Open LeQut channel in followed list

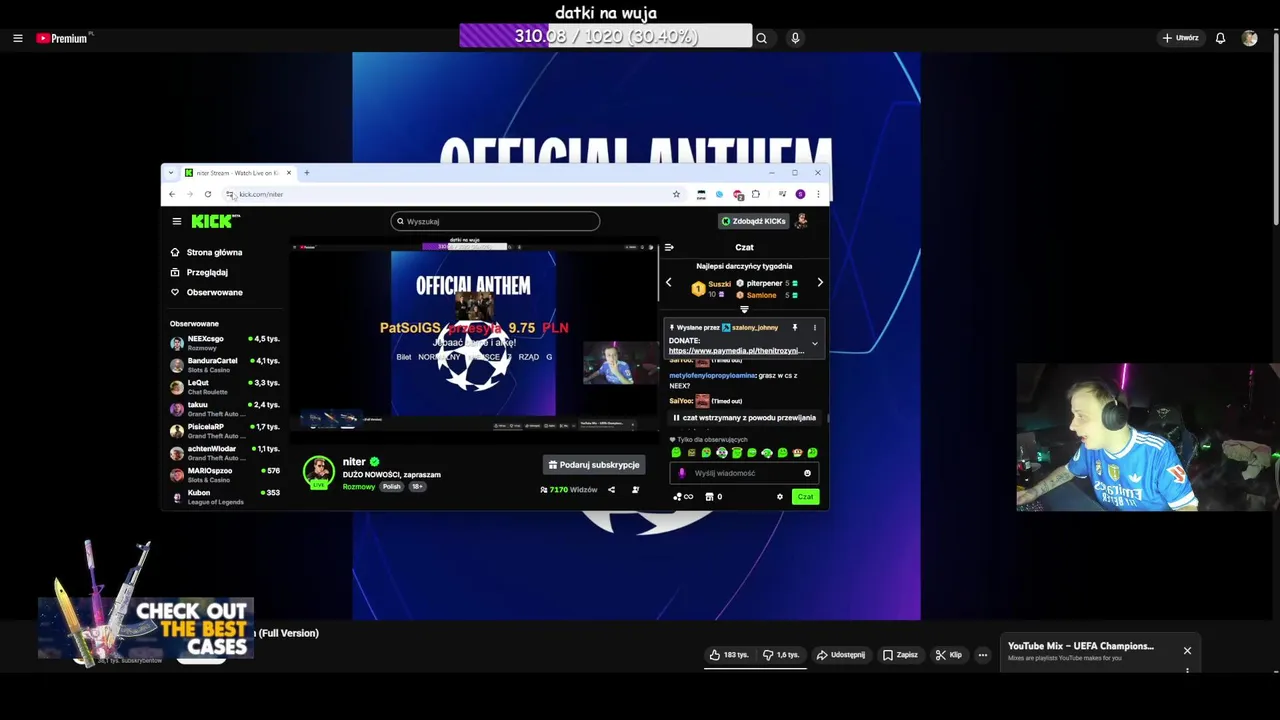coord(225,387)
